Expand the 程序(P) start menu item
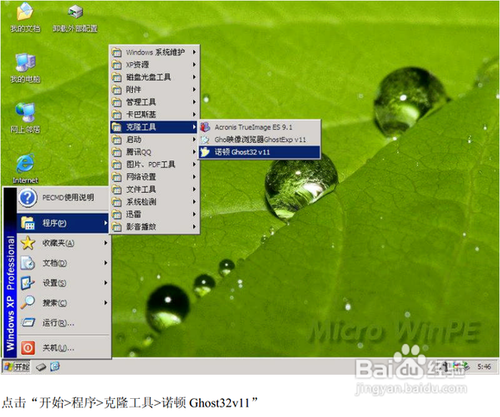 coord(63,223)
